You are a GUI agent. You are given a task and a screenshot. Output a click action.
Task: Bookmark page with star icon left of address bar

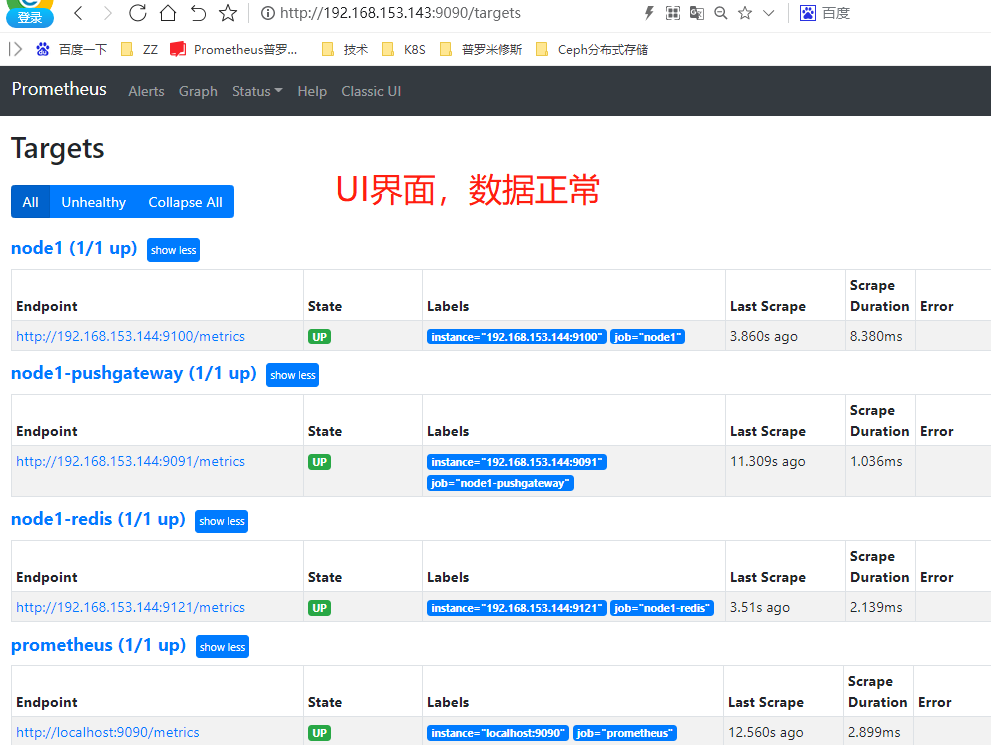click(x=228, y=13)
